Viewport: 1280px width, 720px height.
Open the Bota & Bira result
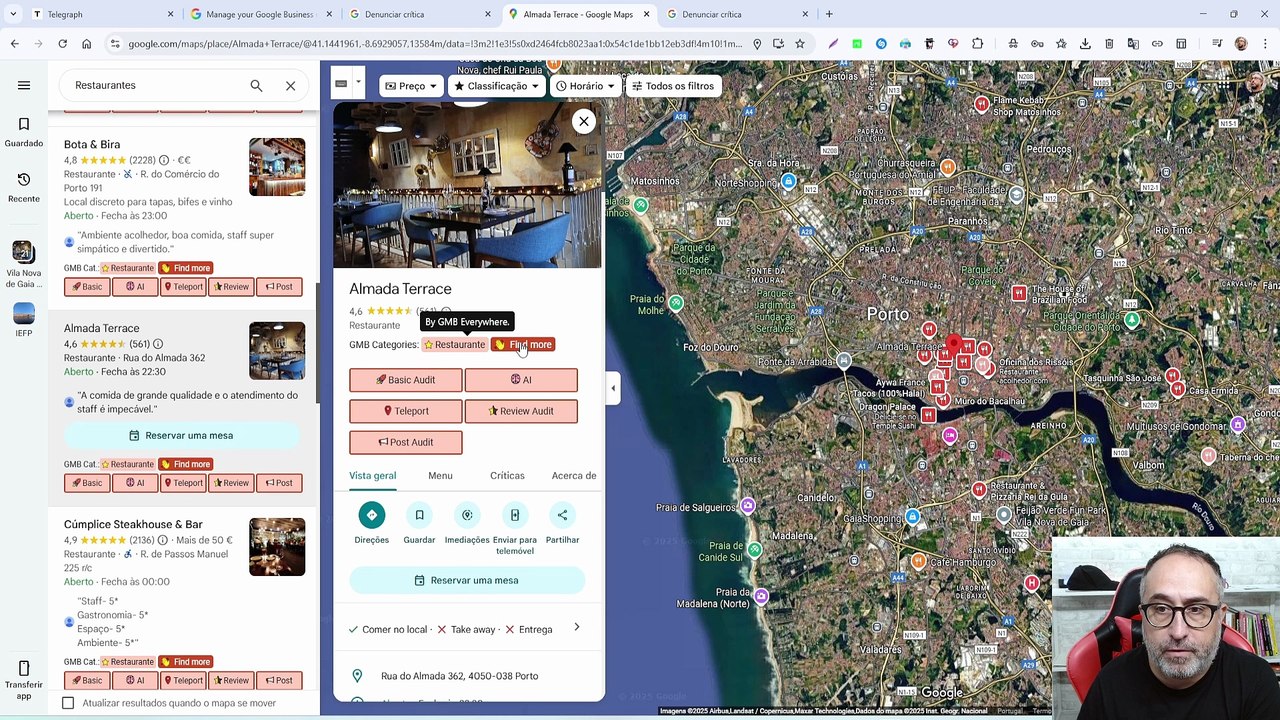(x=92, y=145)
